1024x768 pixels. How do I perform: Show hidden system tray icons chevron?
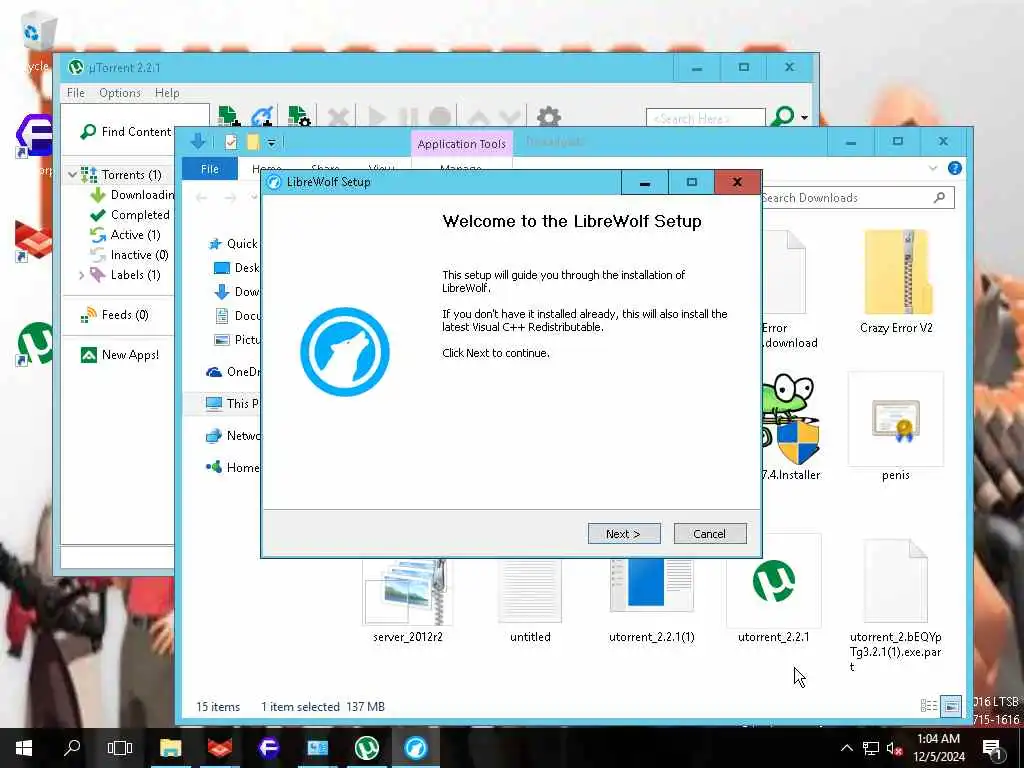[846, 748]
